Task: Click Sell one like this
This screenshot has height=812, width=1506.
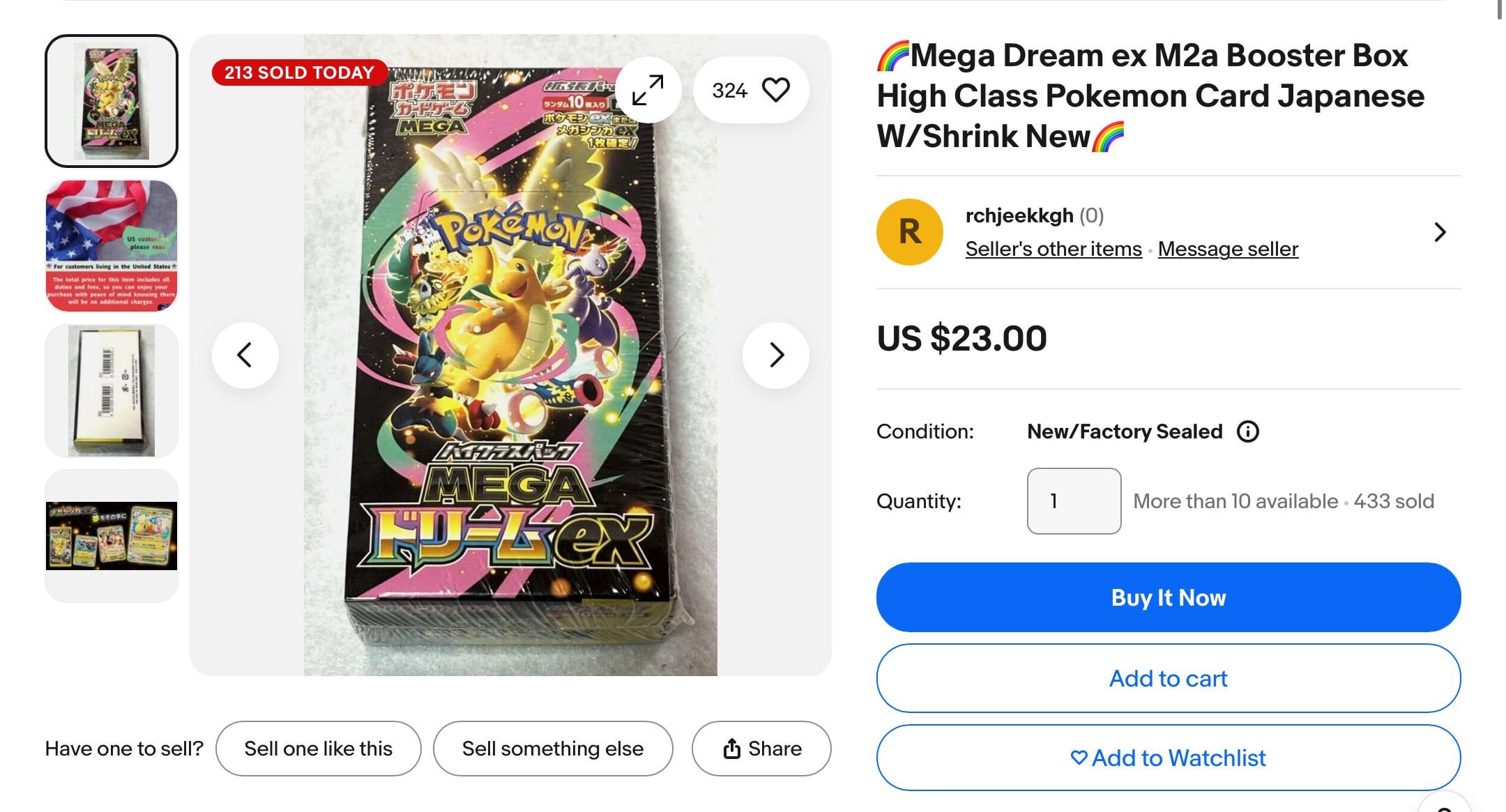Action: [x=318, y=749]
